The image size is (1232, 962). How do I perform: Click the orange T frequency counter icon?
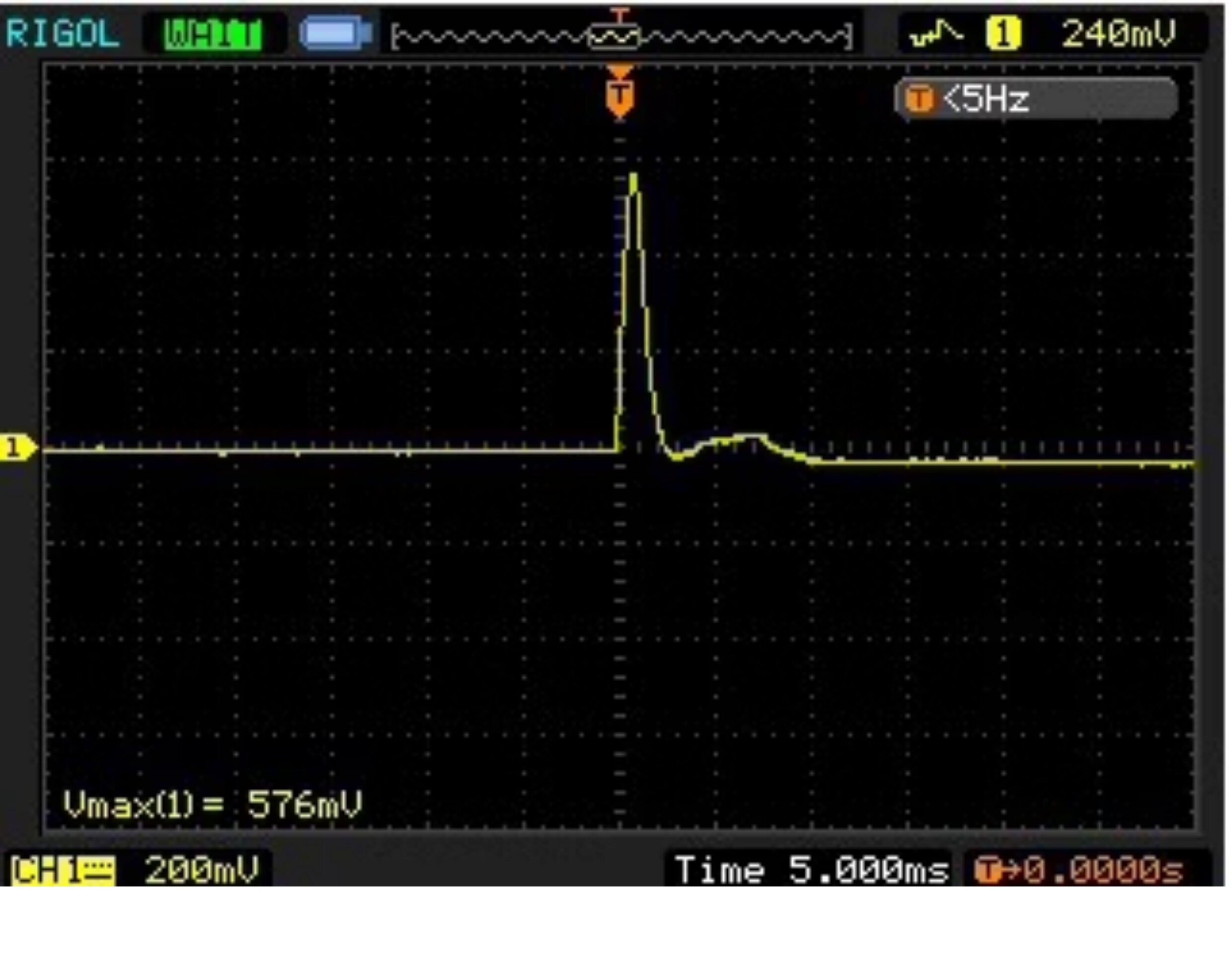(x=920, y=100)
